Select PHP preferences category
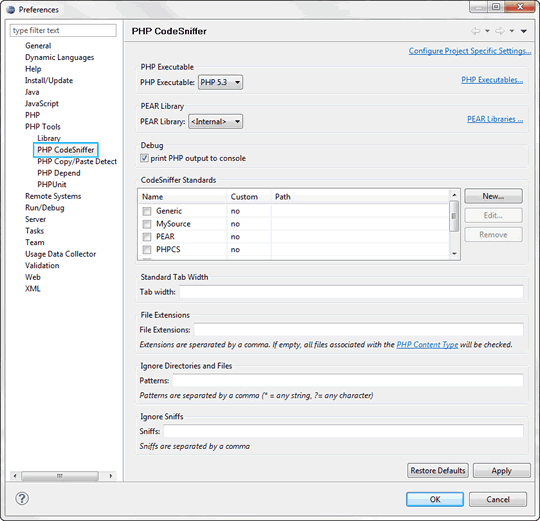 [32, 115]
